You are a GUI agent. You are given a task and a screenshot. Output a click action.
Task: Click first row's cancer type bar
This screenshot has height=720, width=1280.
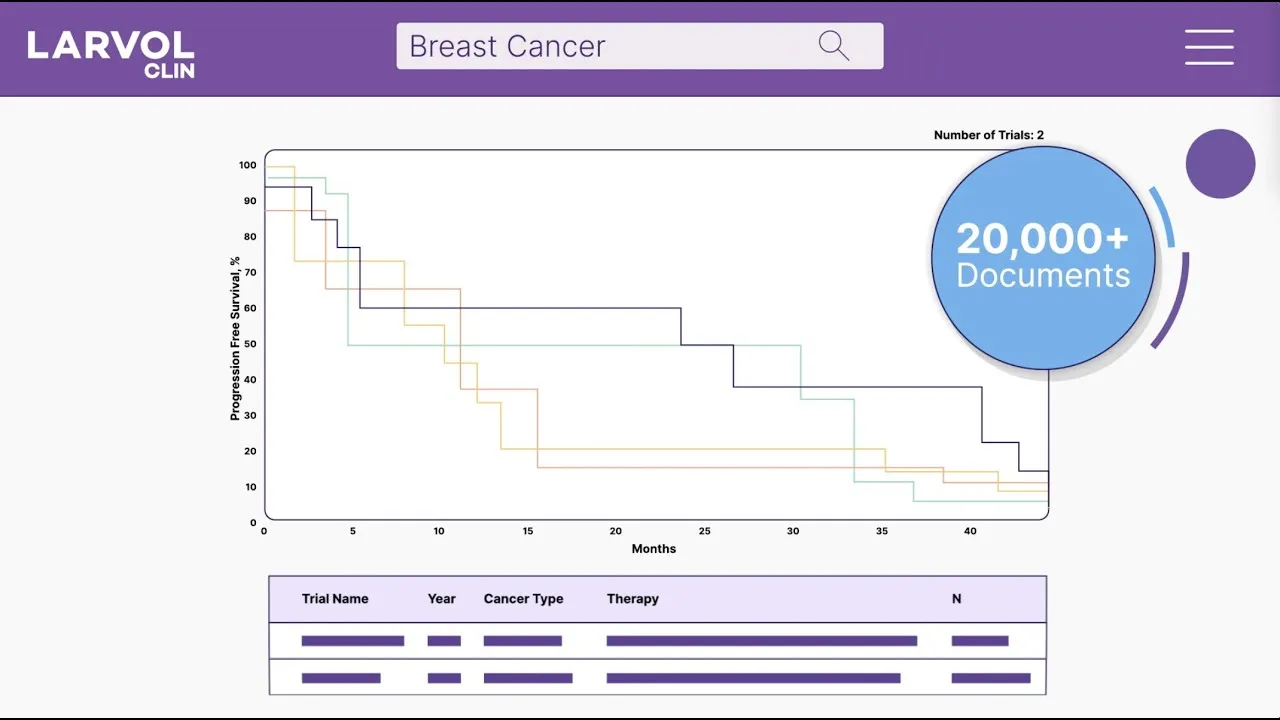tap(522, 641)
